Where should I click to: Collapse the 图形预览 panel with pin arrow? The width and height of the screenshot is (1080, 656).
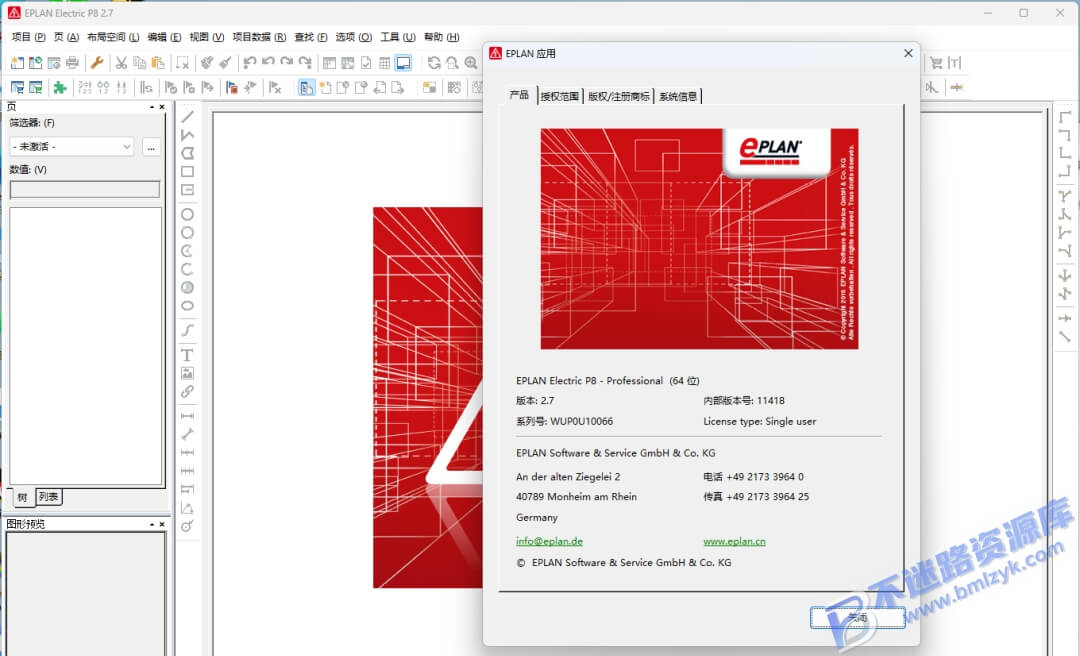152,524
